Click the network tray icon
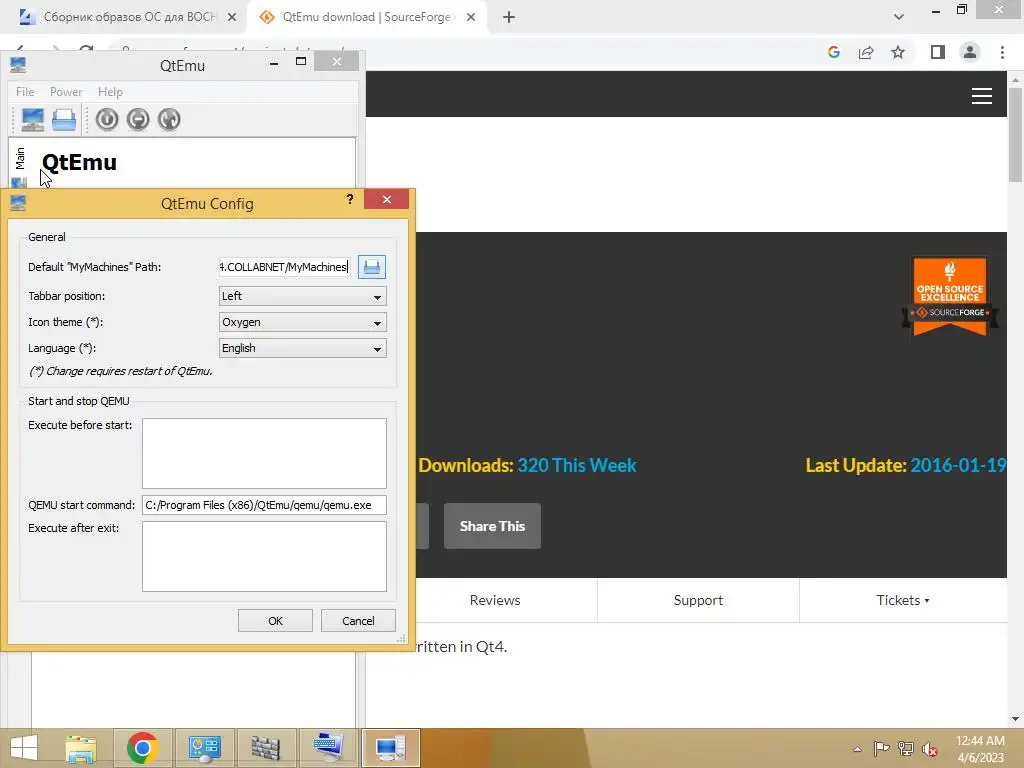 pos(905,748)
